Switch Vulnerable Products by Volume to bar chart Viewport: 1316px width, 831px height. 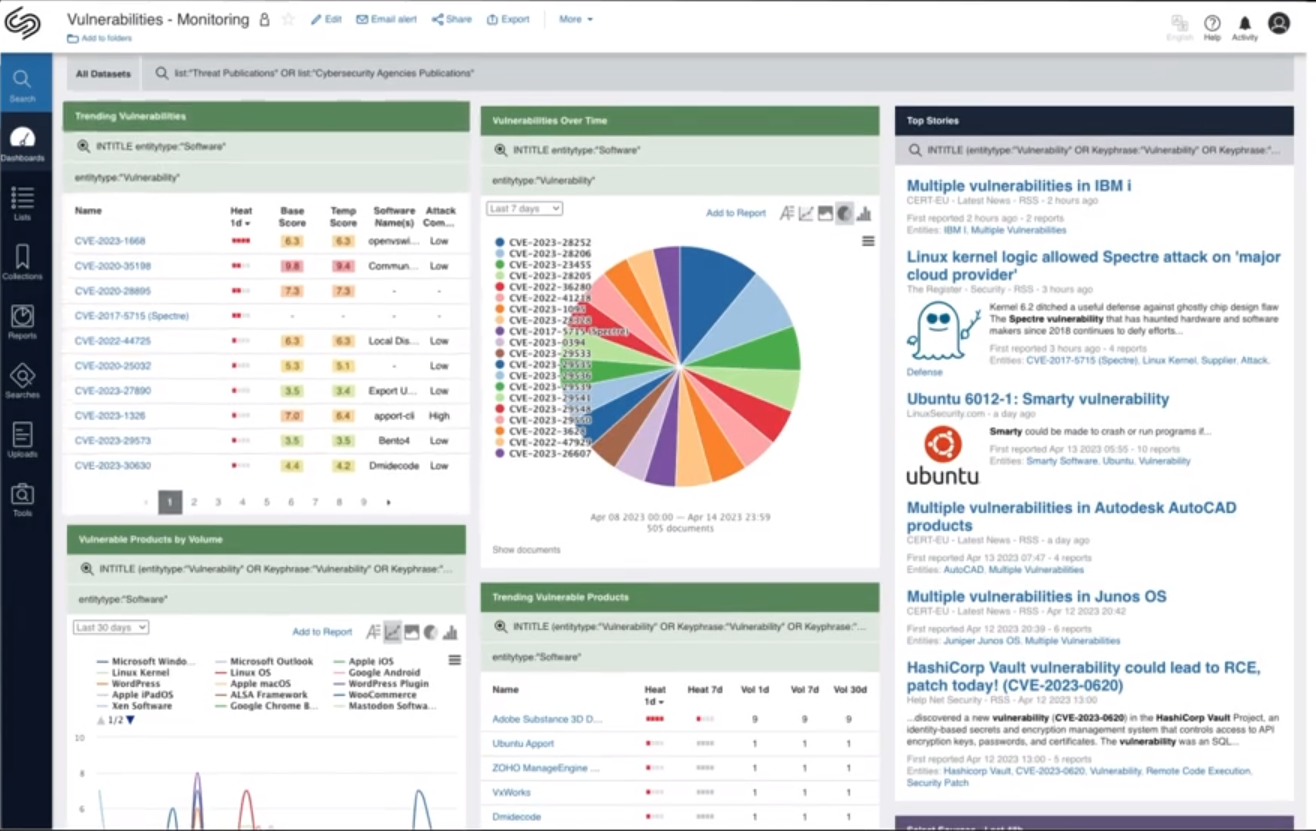click(450, 632)
